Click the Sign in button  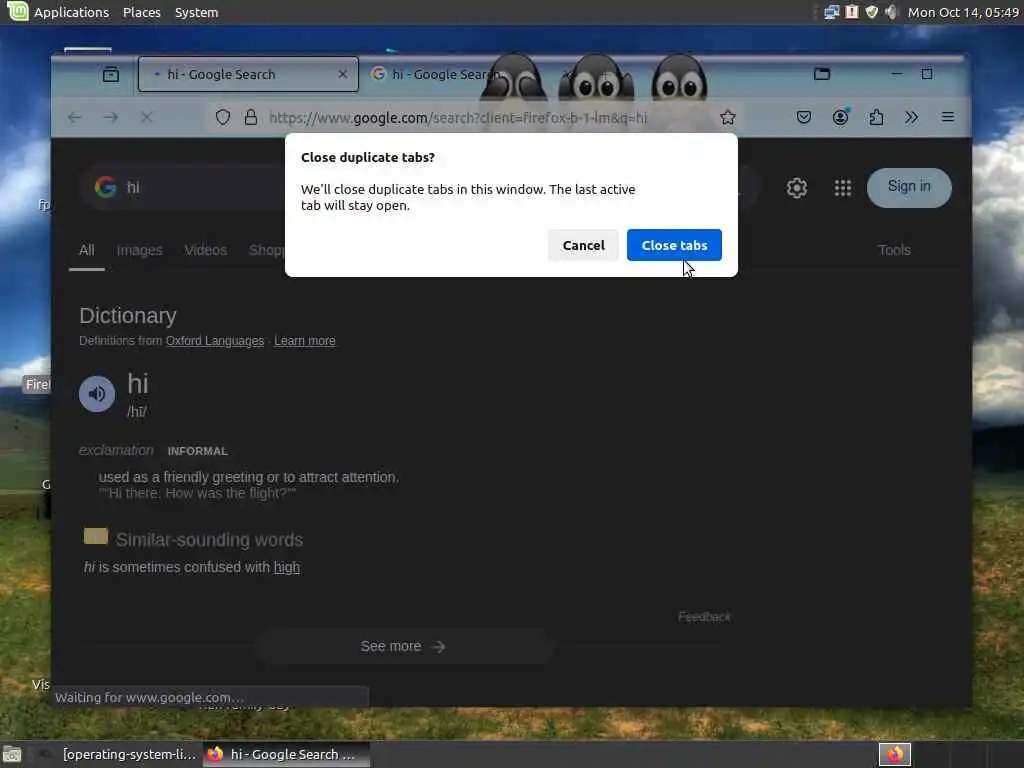pyautogui.click(x=909, y=187)
